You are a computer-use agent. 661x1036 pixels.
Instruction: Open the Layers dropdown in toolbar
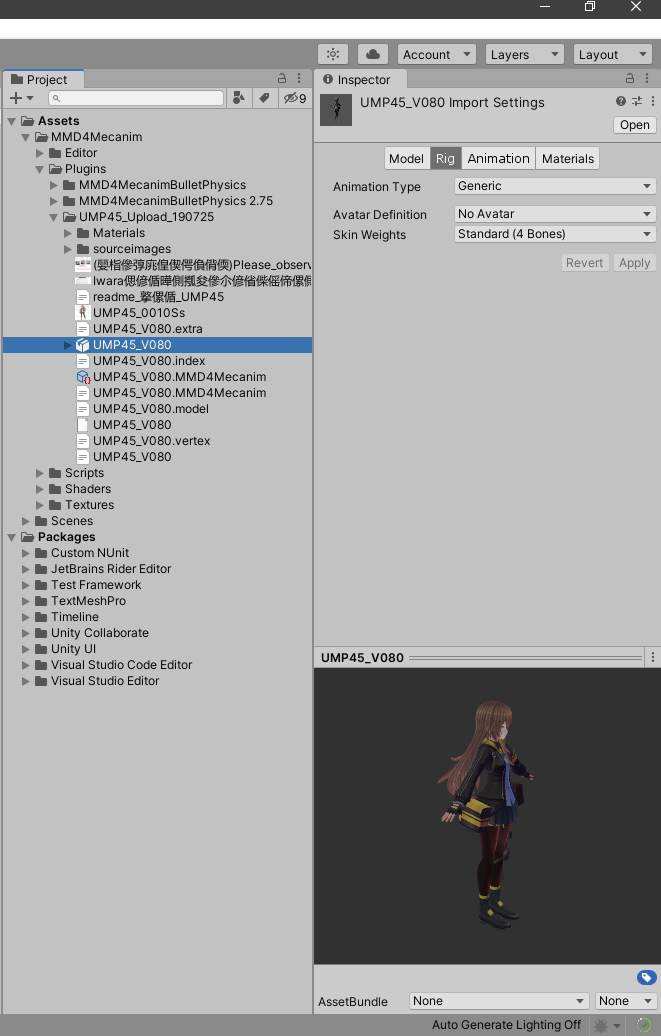click(524, 55)
